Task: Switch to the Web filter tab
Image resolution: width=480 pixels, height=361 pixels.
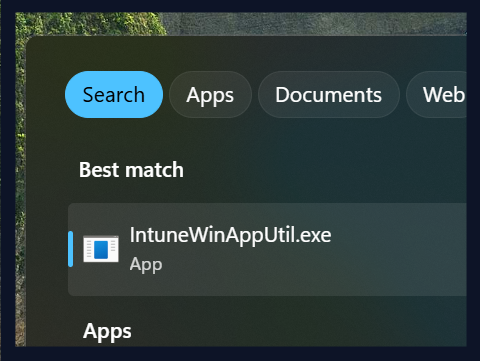Action: 437,95
